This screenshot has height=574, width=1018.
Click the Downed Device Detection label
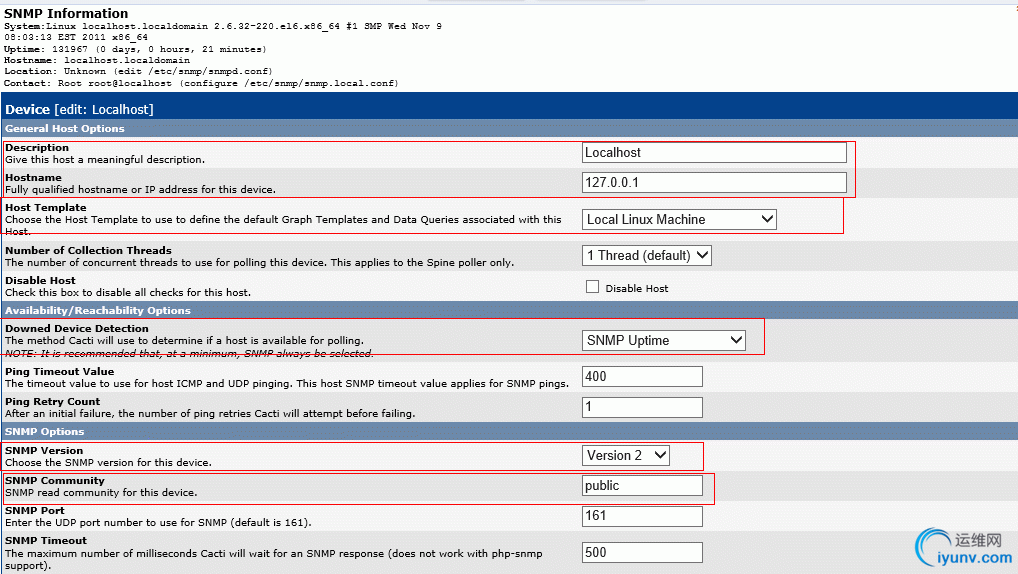pos(77,329)
